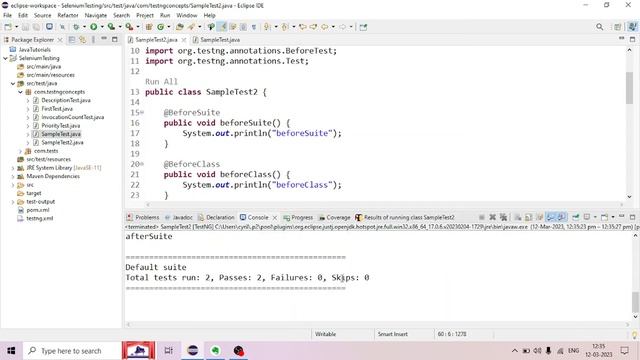This screenshot has width=640, height=360.
Task: Toggle Block Selection mode icon
Action: point(243,27)
